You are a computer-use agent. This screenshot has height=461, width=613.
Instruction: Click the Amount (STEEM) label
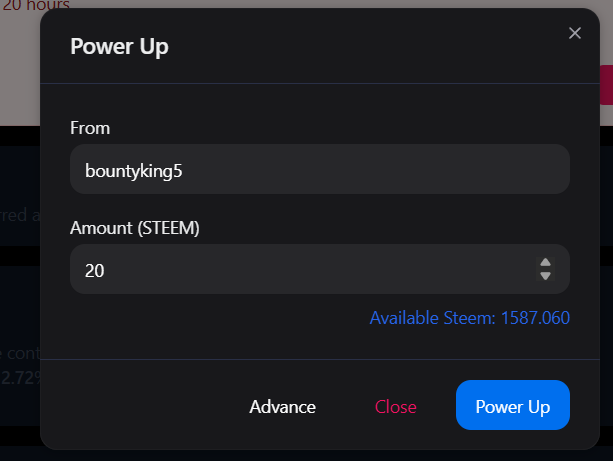[135, 228]
